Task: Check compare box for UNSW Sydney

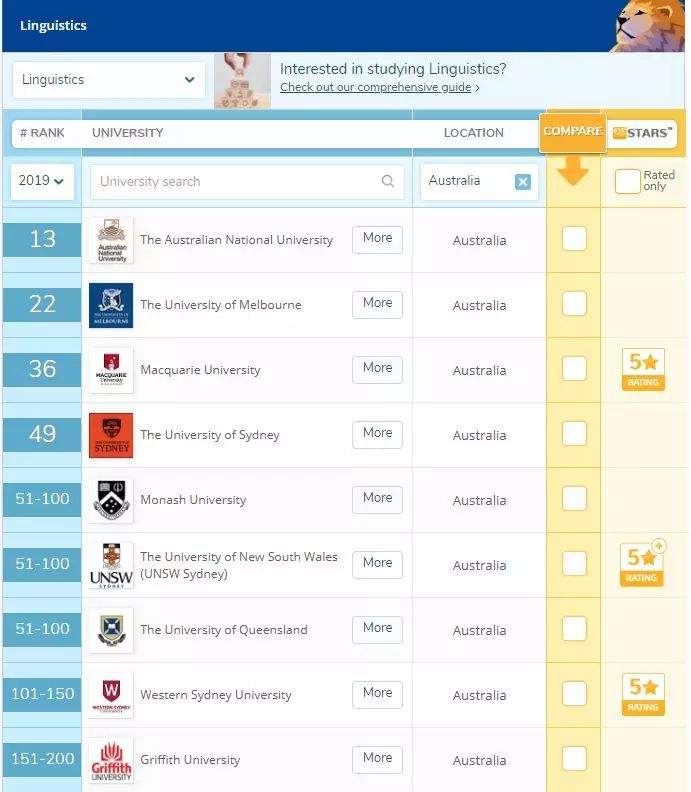Action: pos(574,564)
